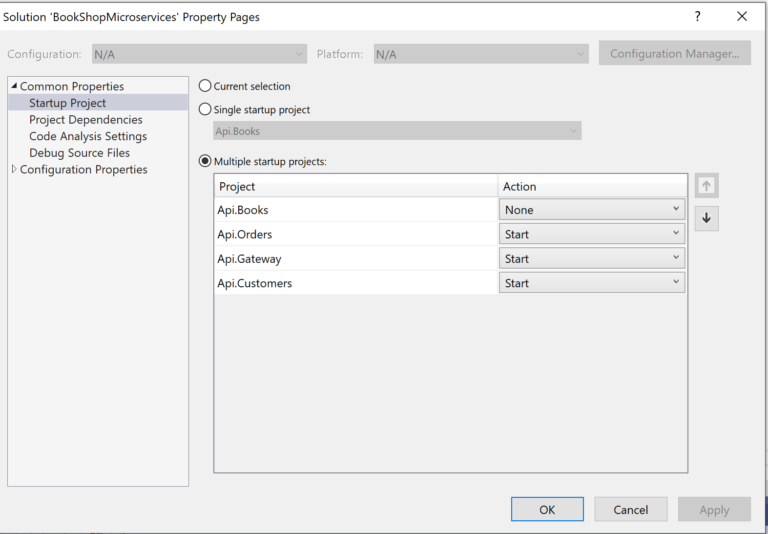
Task: Select the Api.Customers project row
Action: (x=356, y=283)
